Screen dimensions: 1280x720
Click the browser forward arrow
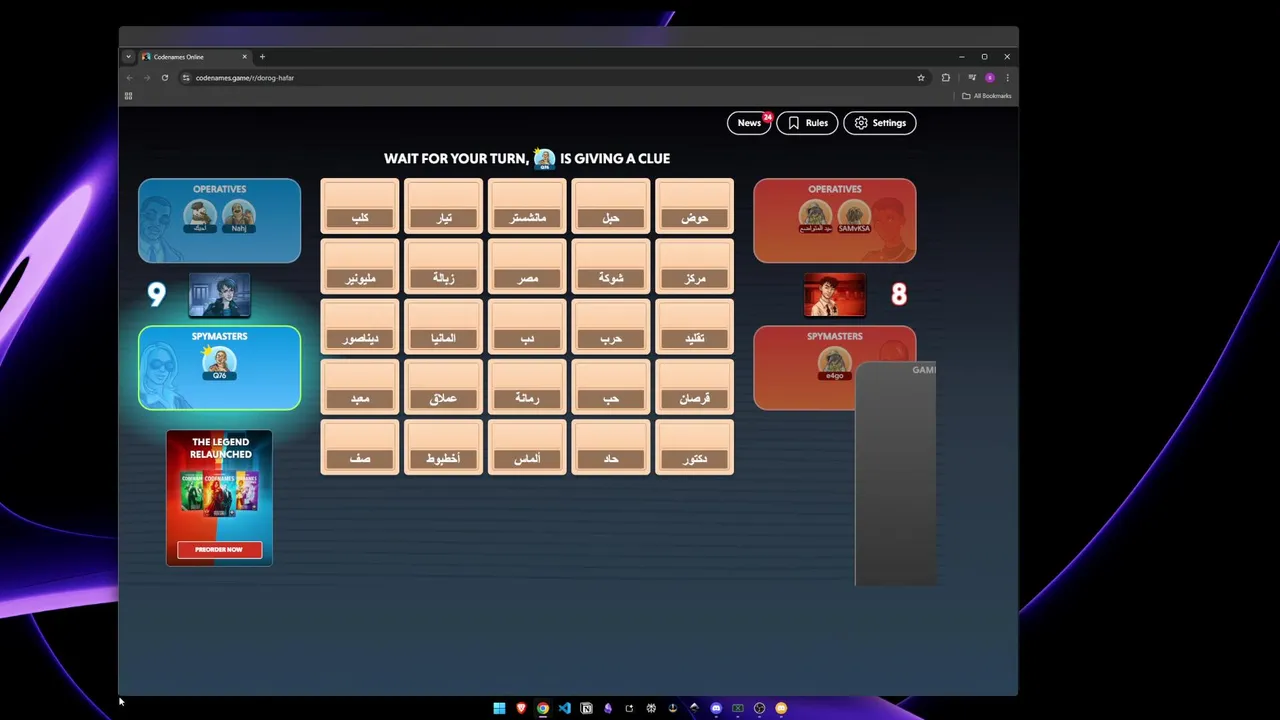[147, 78]
